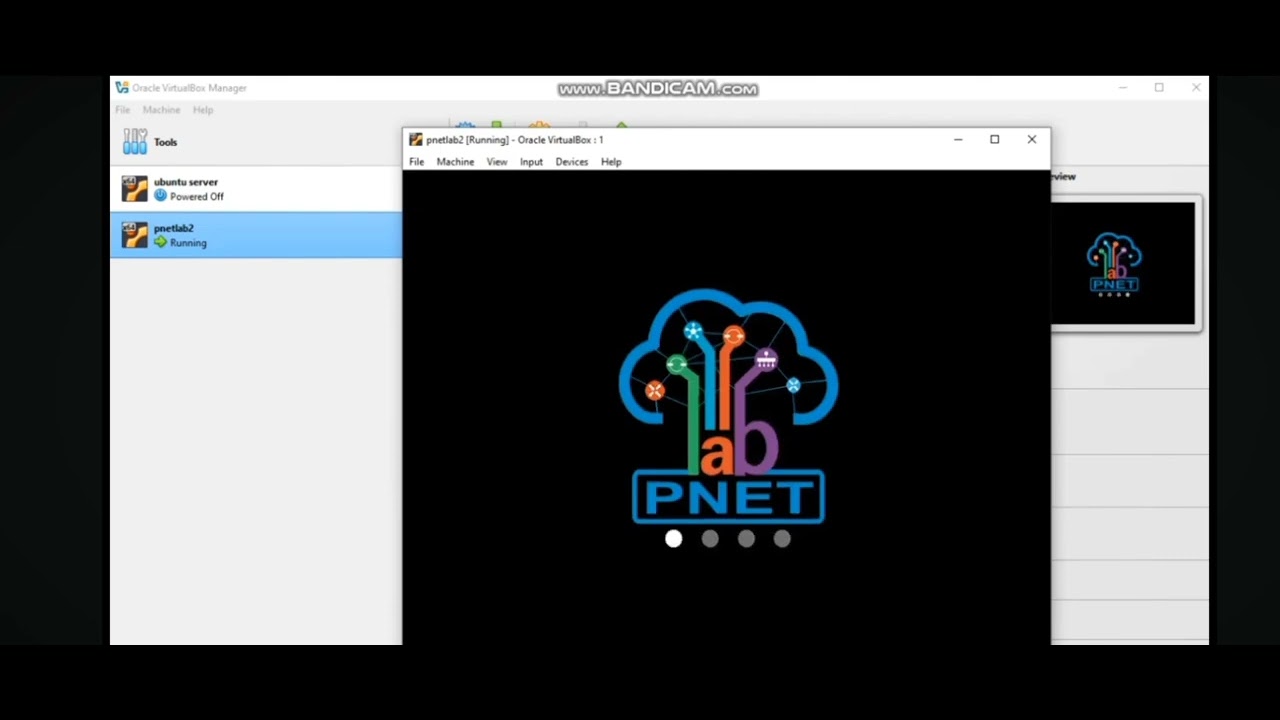Click pnetlab2 preview thumbnail
Screen dimensions: 1280x720
[x=1125, y=264]
